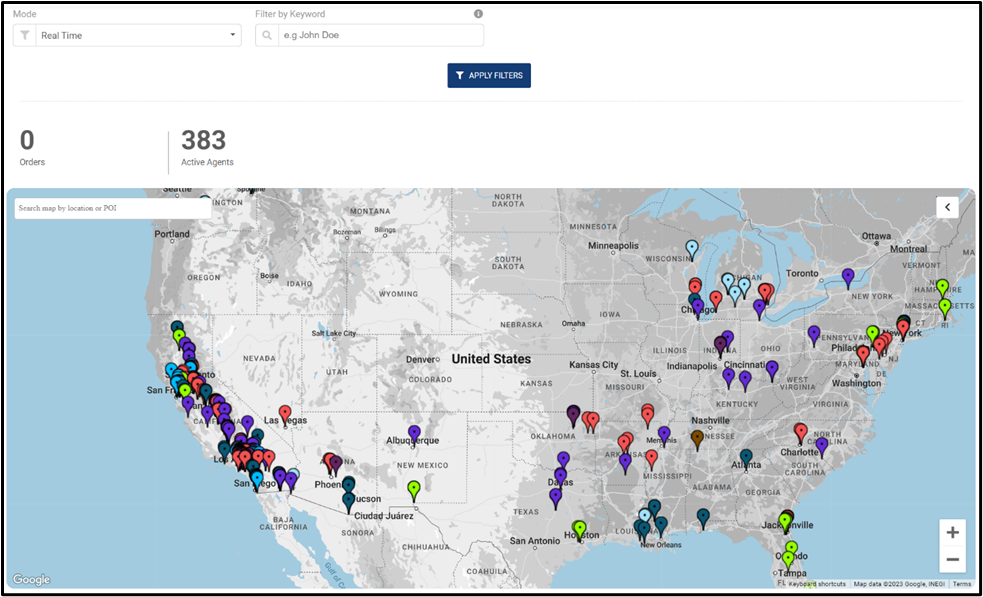
Task: Collapse the map side panel chevron
Action: click(947, 207)
